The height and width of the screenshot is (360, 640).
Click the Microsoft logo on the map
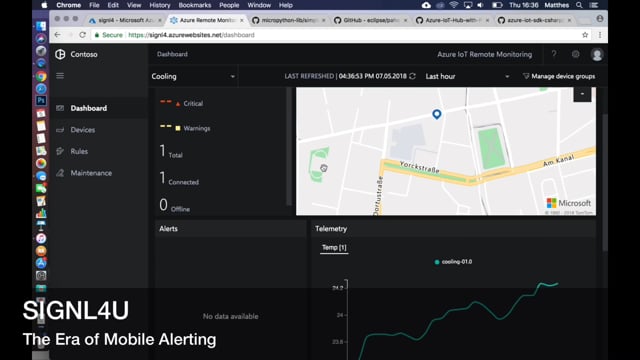(569, 203)
